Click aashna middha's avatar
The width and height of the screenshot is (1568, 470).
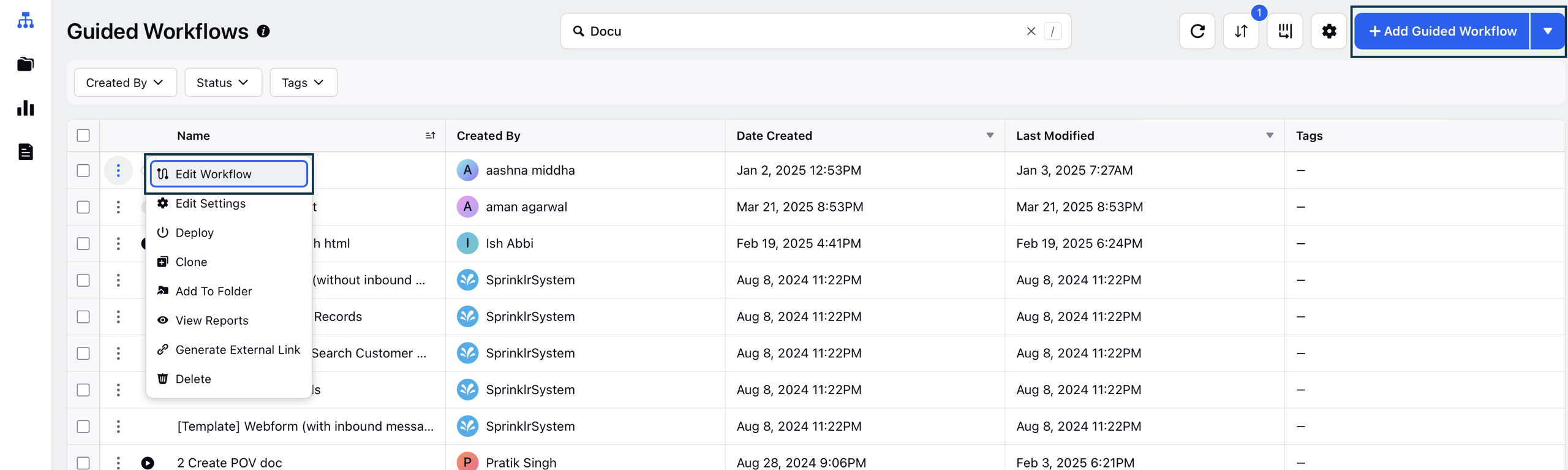(467, 170)
